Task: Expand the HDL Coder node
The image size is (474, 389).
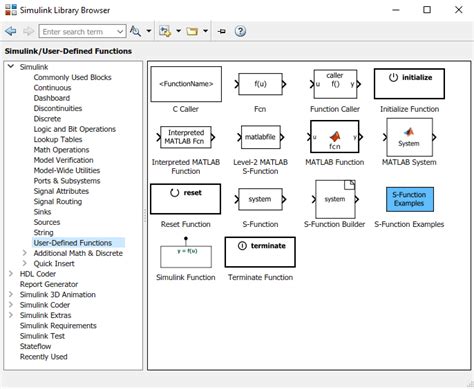Action: click(x=11, y=274)
